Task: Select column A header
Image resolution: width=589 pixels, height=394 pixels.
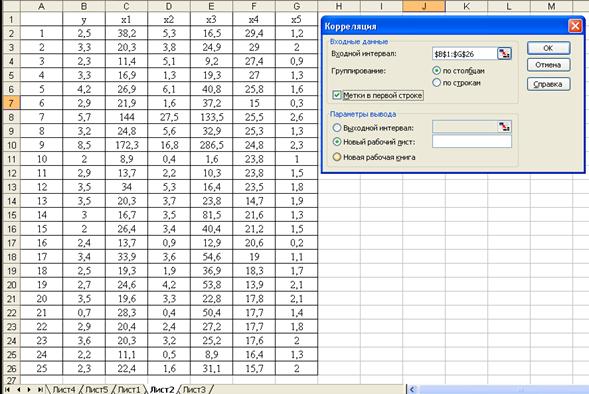Action: point(41,6)
